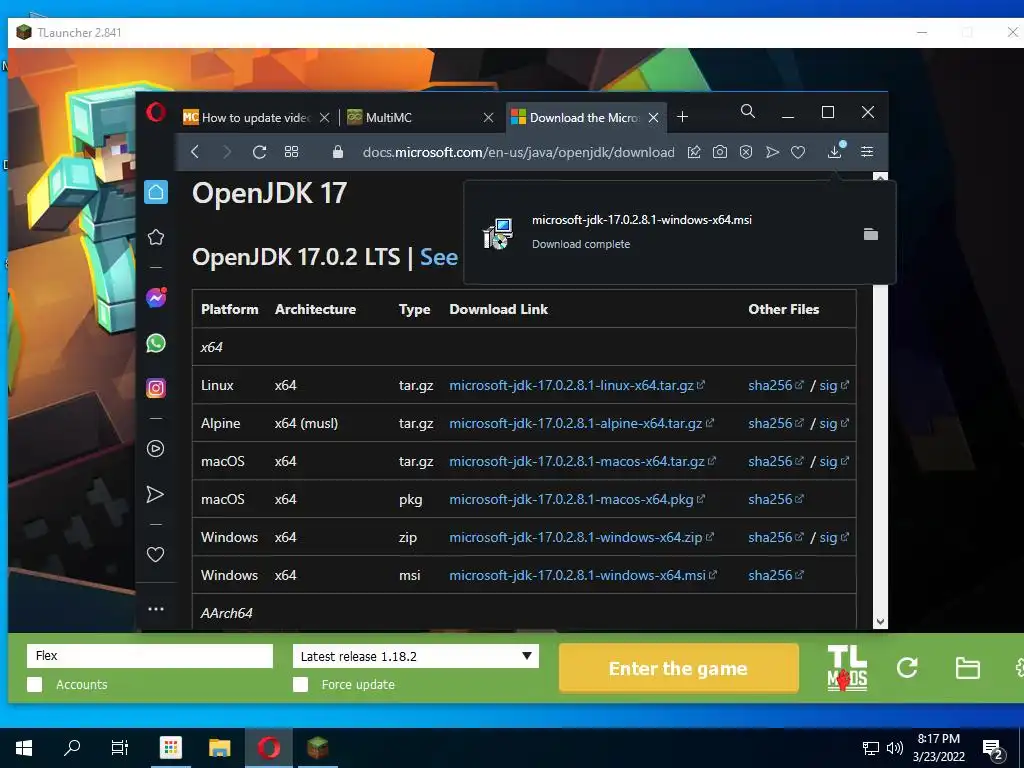Image resolution: width=1024 pixels, height=768 pixels.
Task: Click the TLauncher refresh icon
Action: tap(907, 667)
